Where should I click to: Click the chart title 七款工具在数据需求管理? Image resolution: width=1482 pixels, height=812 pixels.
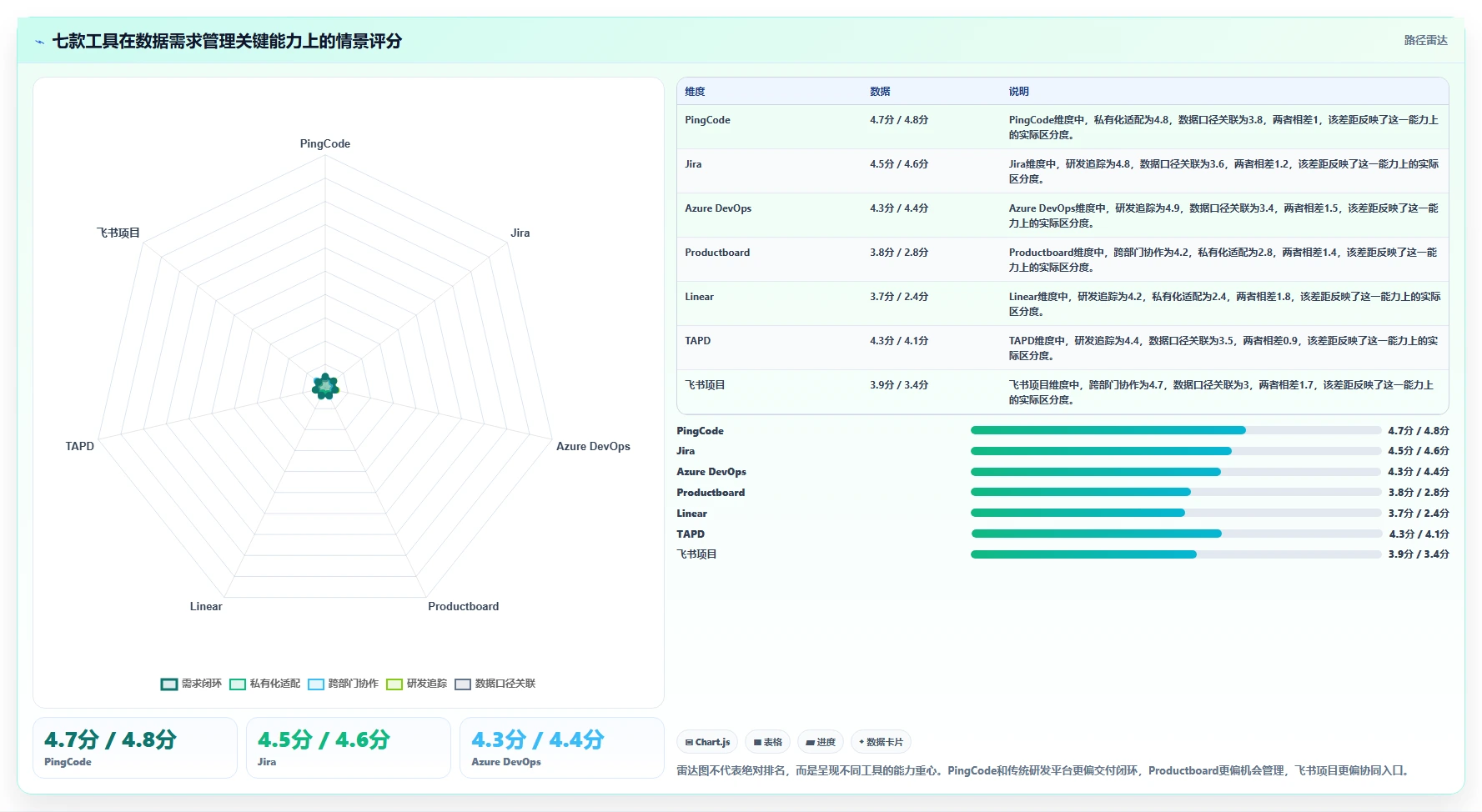(227, 41)
